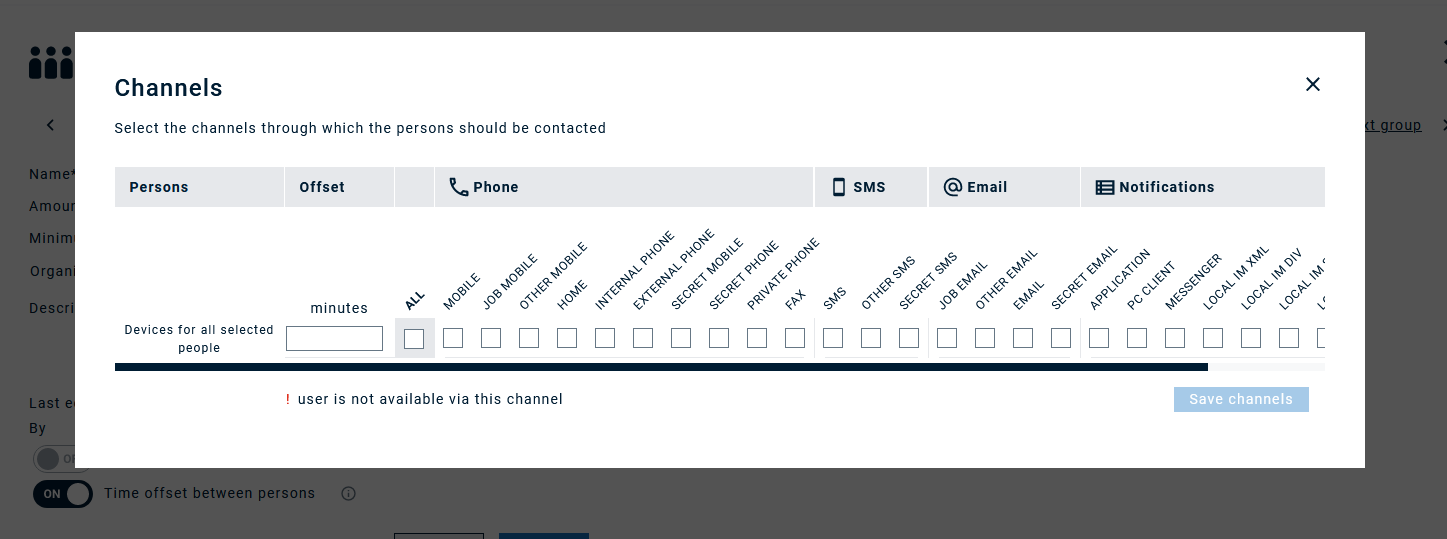Select the HOME phone checkbox
1447x539 pixels.
567,338
